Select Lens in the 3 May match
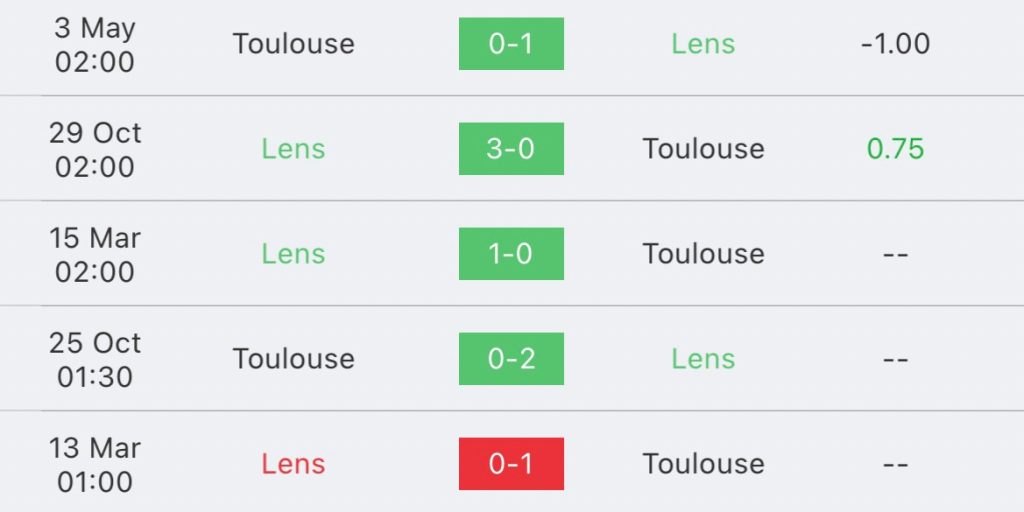Viewport: 1024px width, 512px height. [x=703, y=44]
